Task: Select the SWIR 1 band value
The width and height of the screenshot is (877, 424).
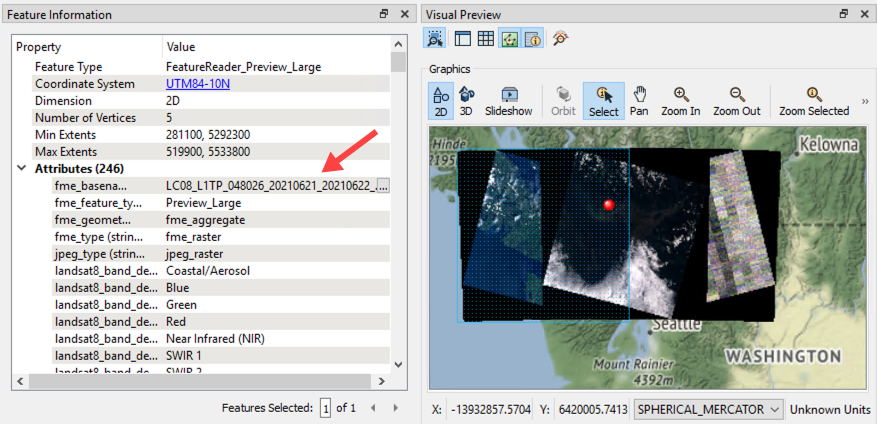Action: click(x=184, y=356)
